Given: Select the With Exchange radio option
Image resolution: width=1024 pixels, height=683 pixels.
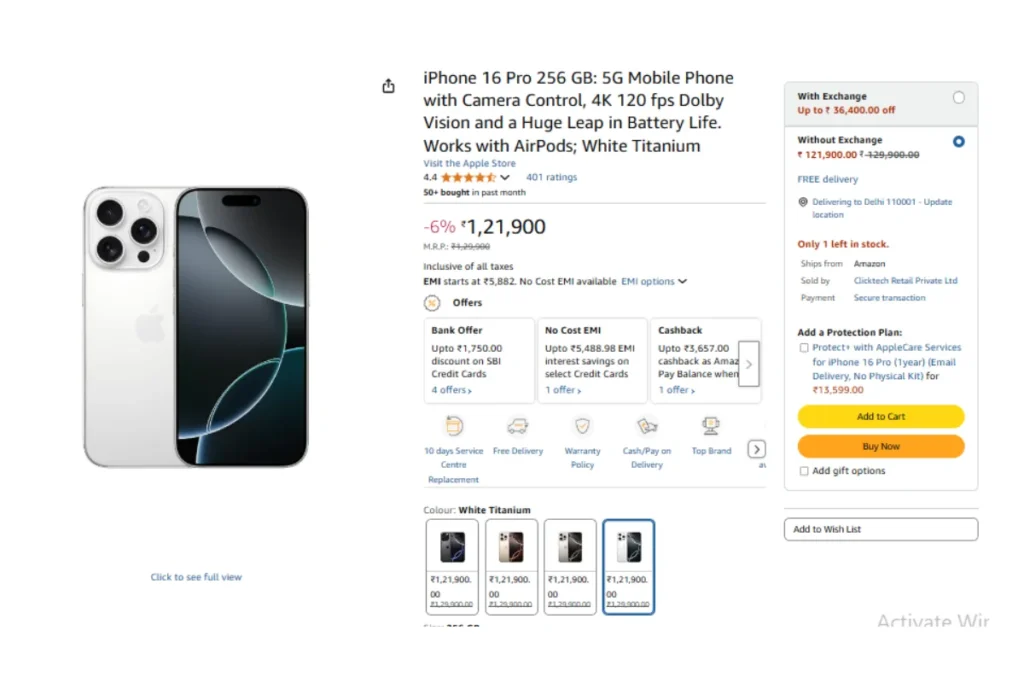Looking at the screenshot, I should [959, 98].
